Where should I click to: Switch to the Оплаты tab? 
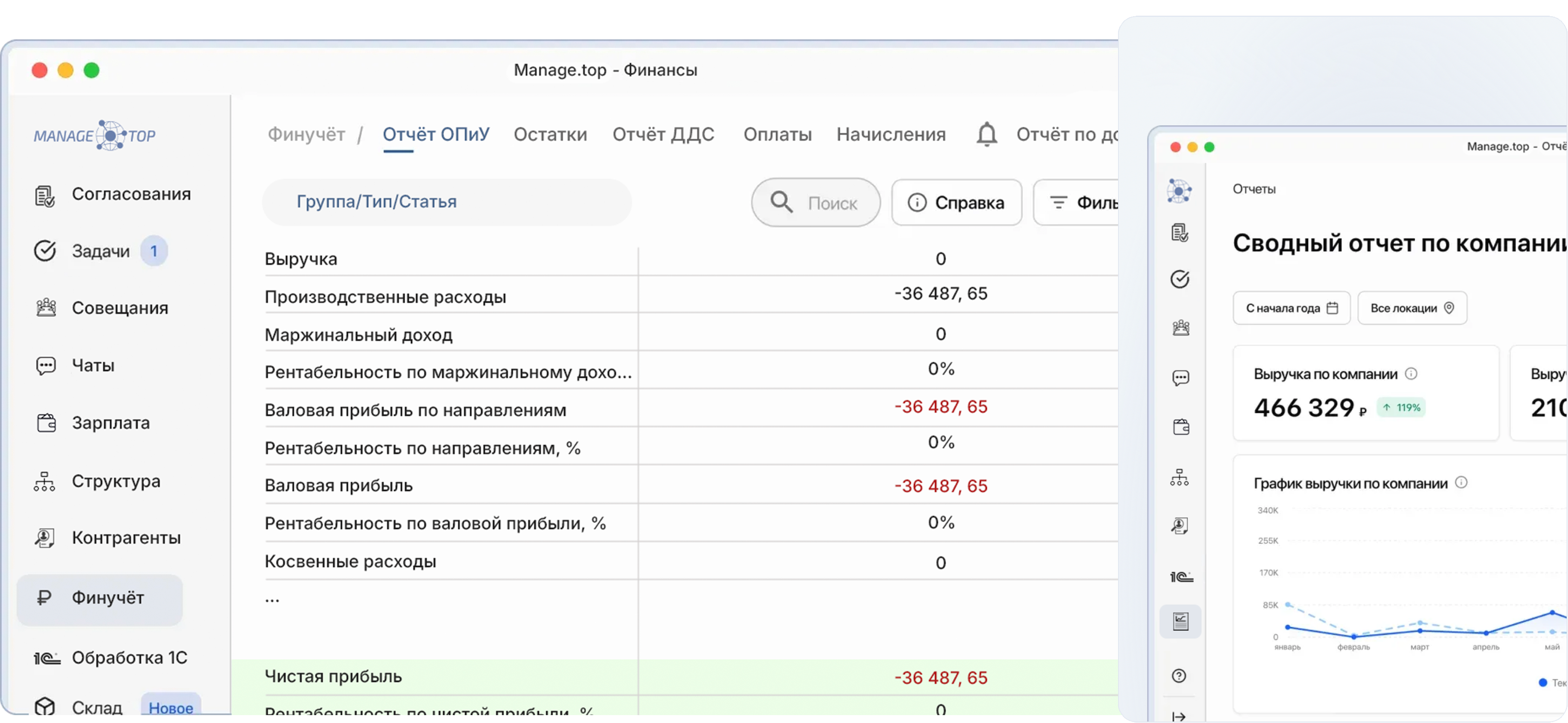(x=777, y=134)
